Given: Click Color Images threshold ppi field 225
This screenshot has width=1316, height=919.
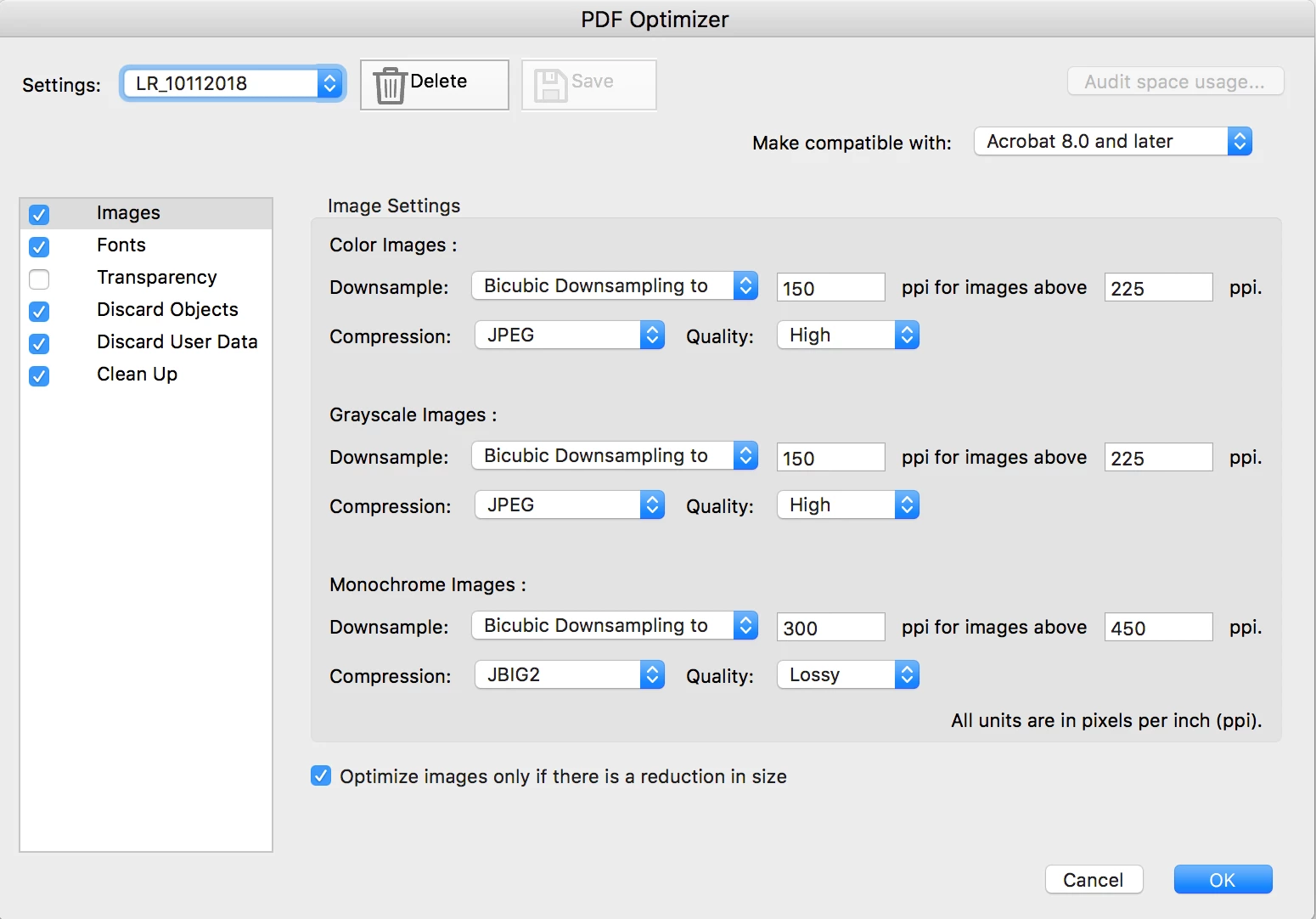Looking at the screenshot, I should click(1158, 287).
